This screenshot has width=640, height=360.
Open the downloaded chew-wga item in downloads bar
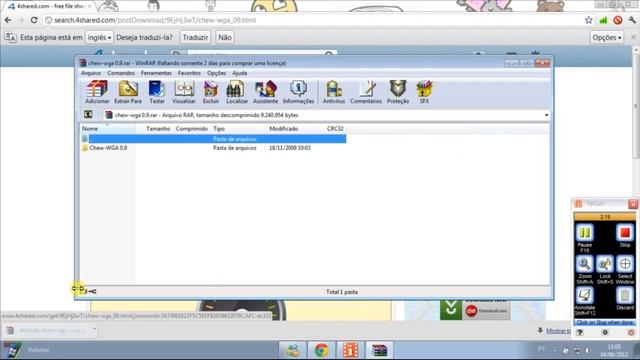[x=47, y=330]
